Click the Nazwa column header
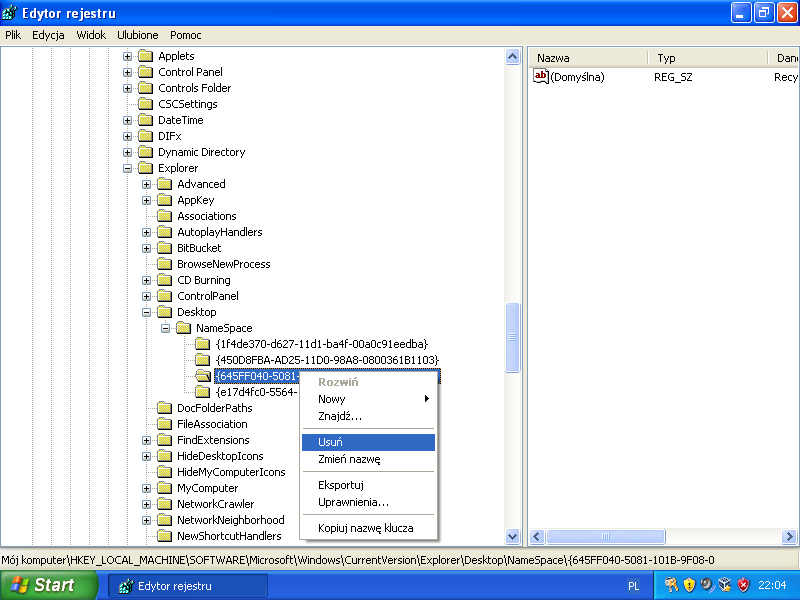This screenshot has height=600, width=800. 587,58
